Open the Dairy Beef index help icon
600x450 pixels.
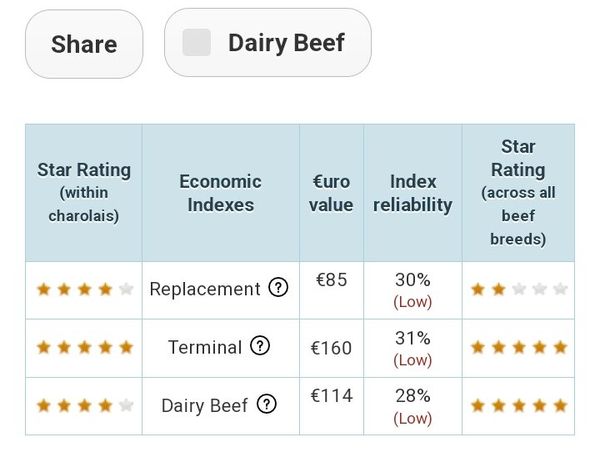pos(266,404)
